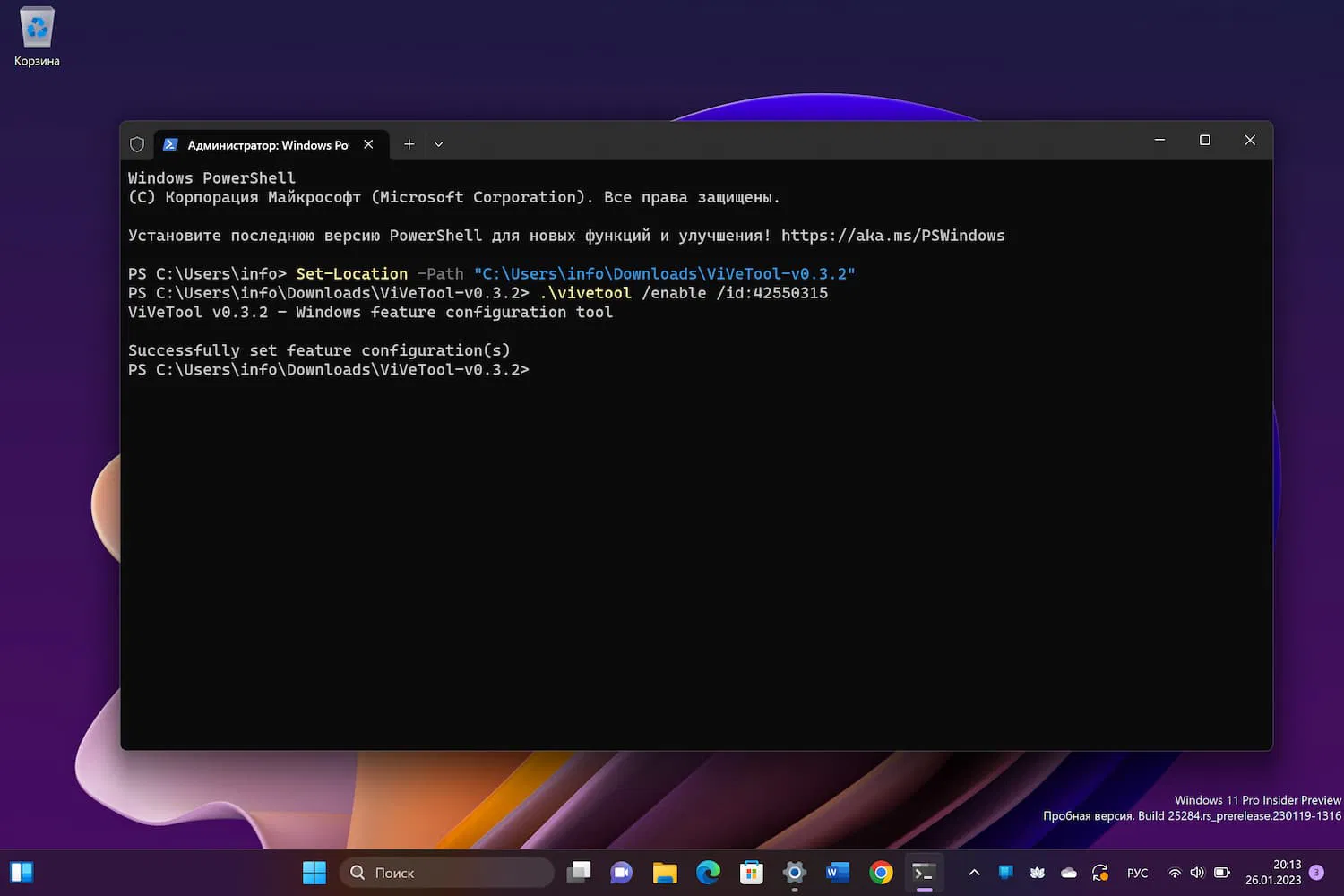The width and height of the screenshot is (1344, 896).
Task: Click the speaker volume tray icon
Action: coord(1197,873)
